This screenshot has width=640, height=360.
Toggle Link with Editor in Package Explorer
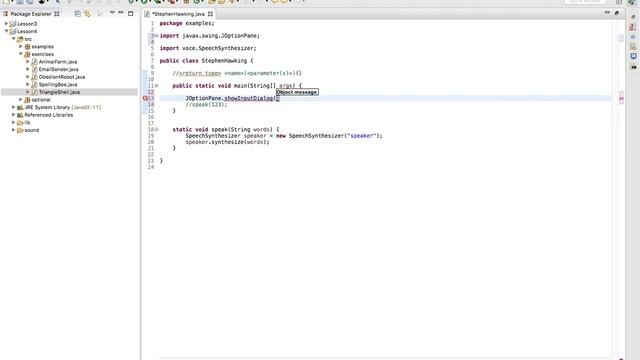pyautogui.click(x=87, y=13)
